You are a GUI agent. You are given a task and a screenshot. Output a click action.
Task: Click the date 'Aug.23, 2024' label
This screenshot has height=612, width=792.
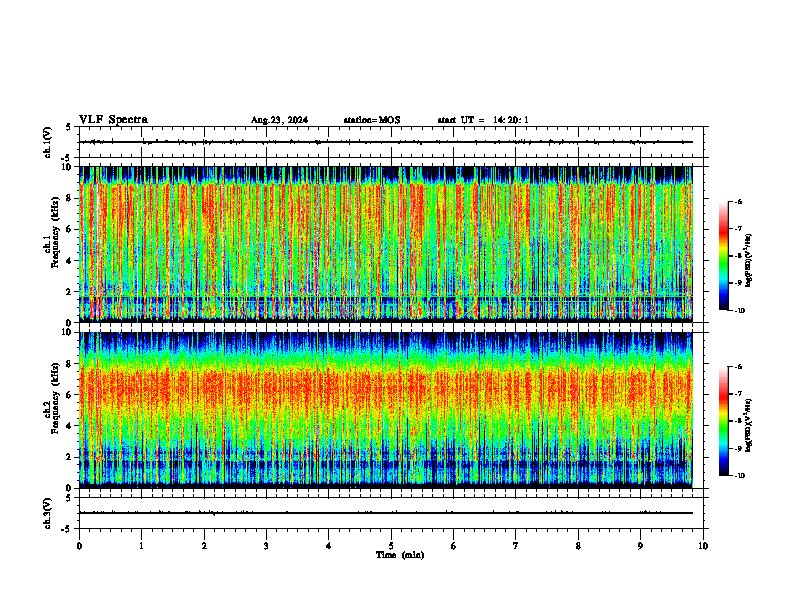(x=279, y=120)
